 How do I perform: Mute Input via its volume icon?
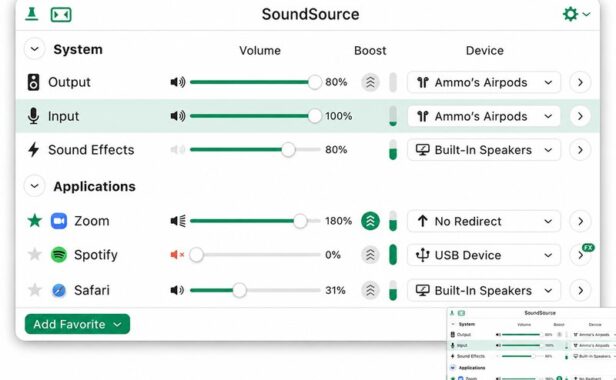pos(178,116)
